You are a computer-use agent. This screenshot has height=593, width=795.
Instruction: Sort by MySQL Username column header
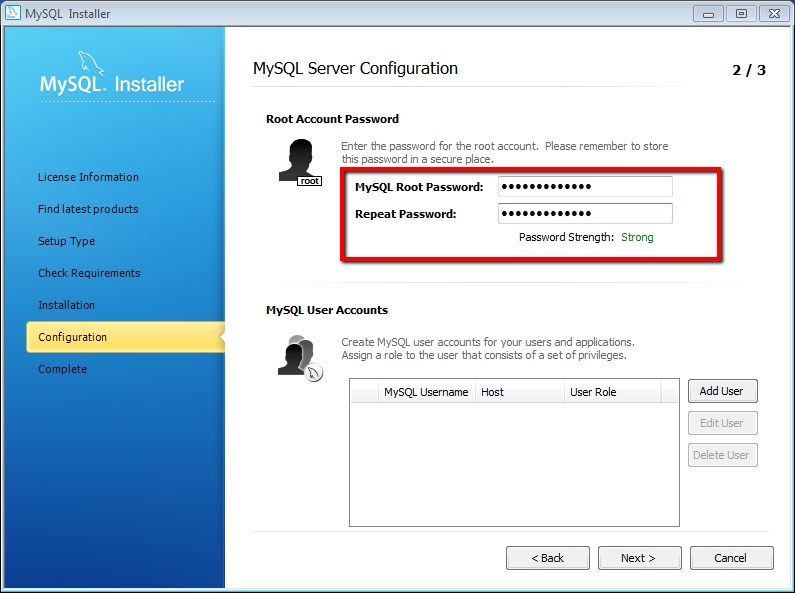(426, 392)
